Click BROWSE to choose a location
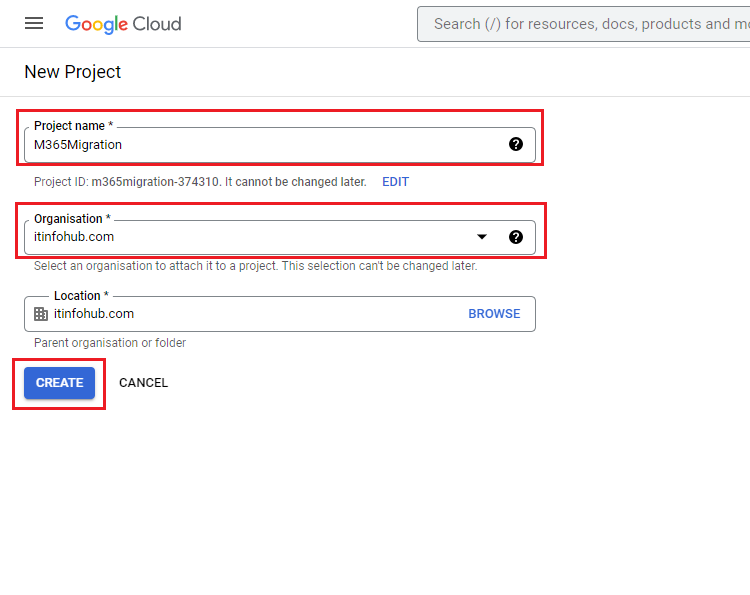 click(x=494, y=314)
